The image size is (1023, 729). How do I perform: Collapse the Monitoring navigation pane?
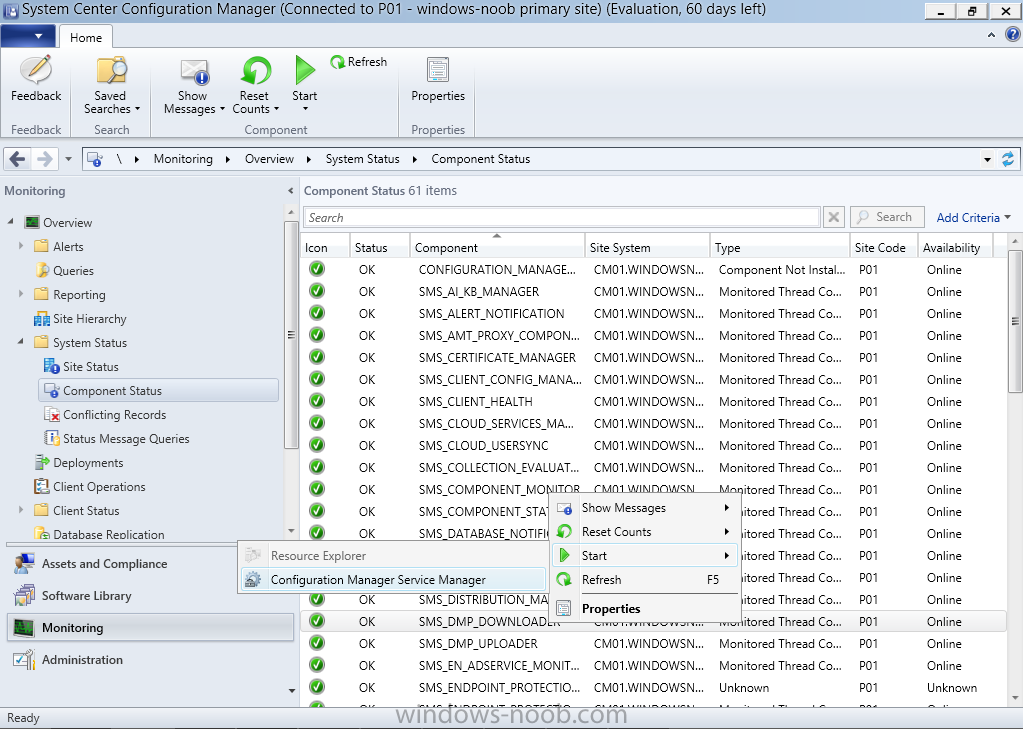tap(290, 191)
